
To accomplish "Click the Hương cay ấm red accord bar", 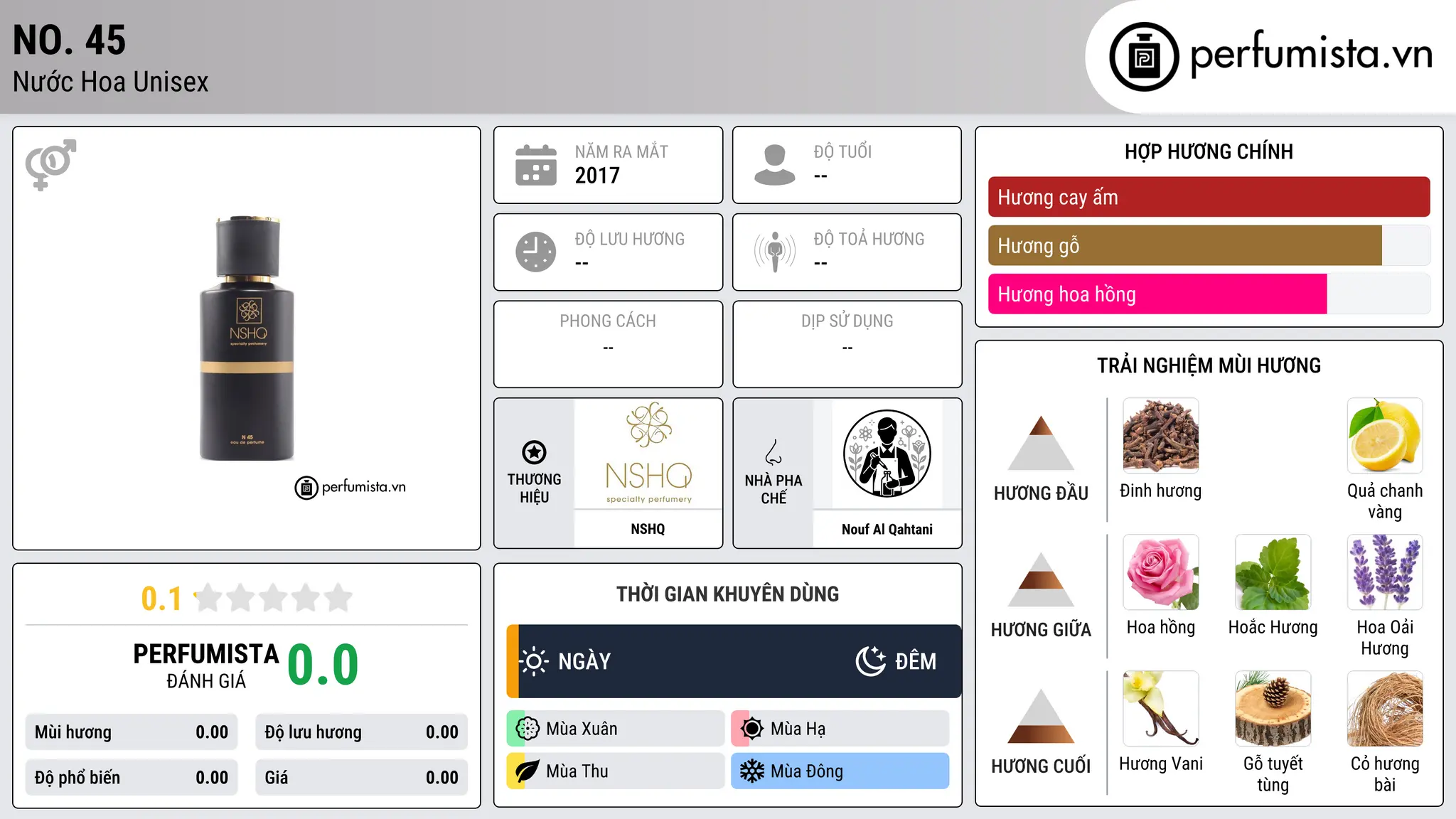I will 1209,197.
